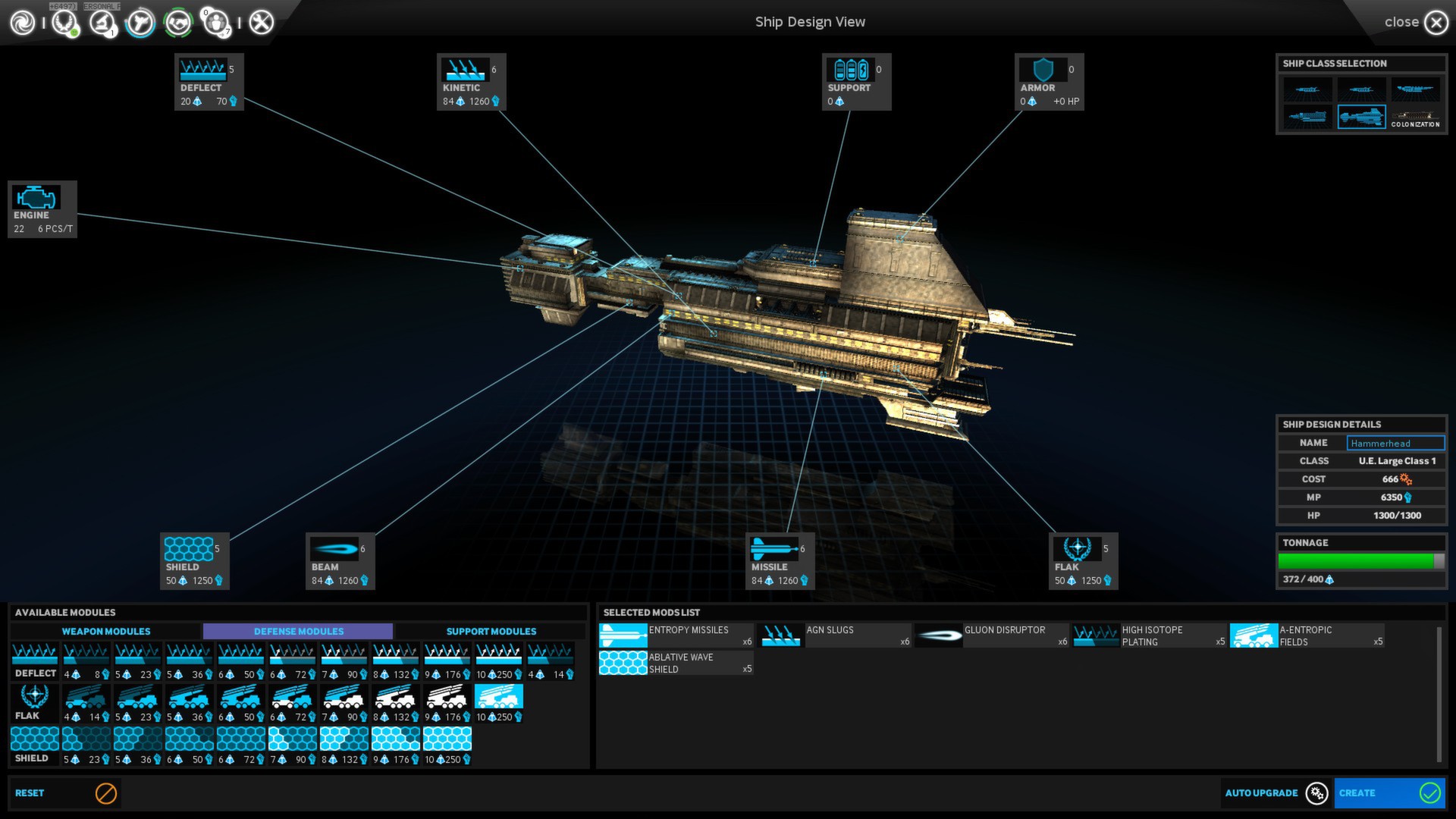Expand the Ship Class Selection panel
The height and width of the screenshot is (819, 1456).
point(1334,63)
